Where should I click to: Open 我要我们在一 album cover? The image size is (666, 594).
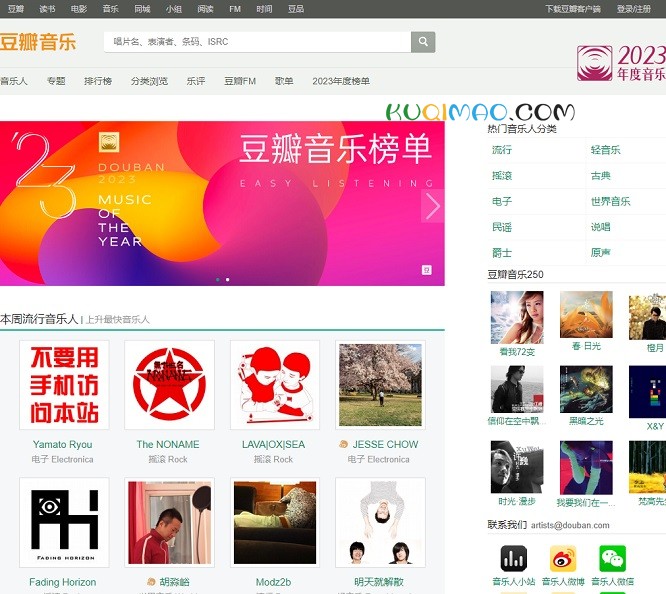(x=586, y=467)
